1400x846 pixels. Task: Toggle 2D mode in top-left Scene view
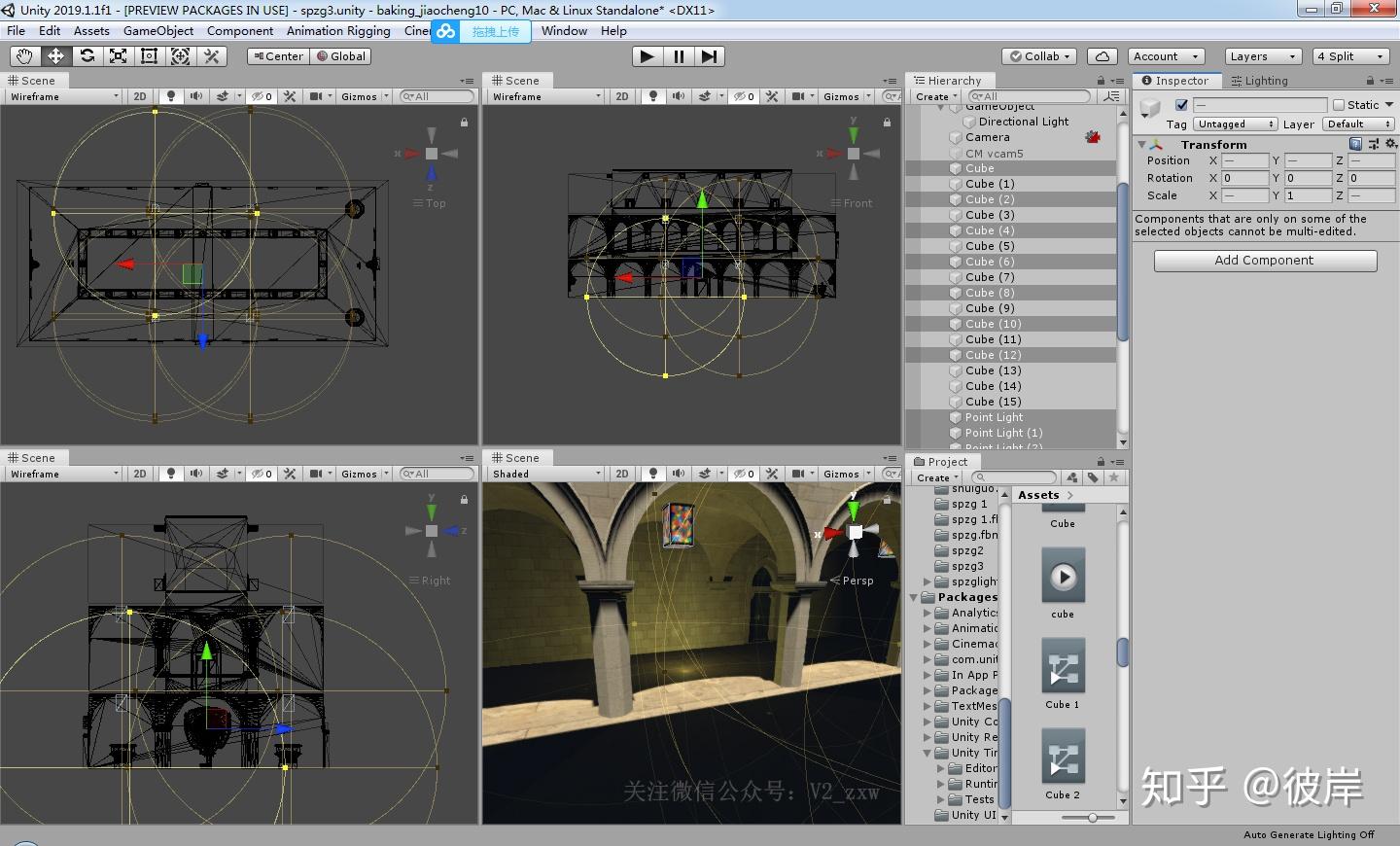[140, 96]
